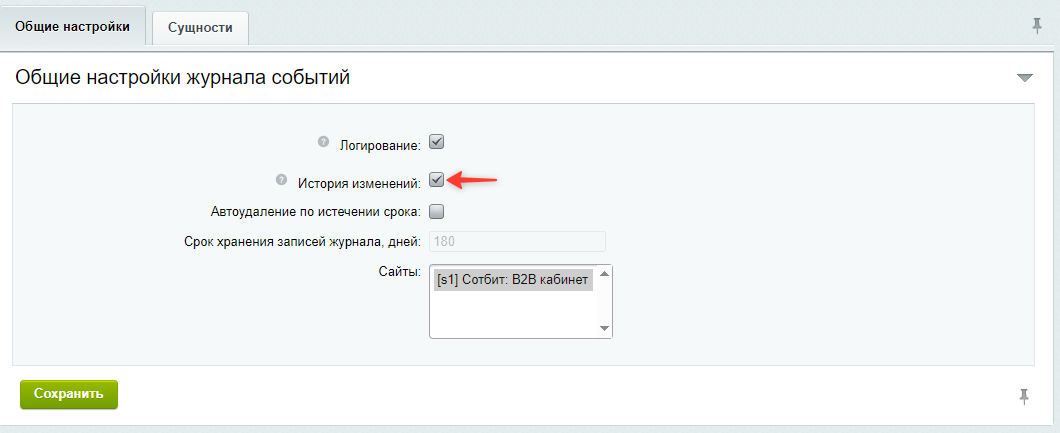Open the help hint beside Логирование

pos(323,142)
